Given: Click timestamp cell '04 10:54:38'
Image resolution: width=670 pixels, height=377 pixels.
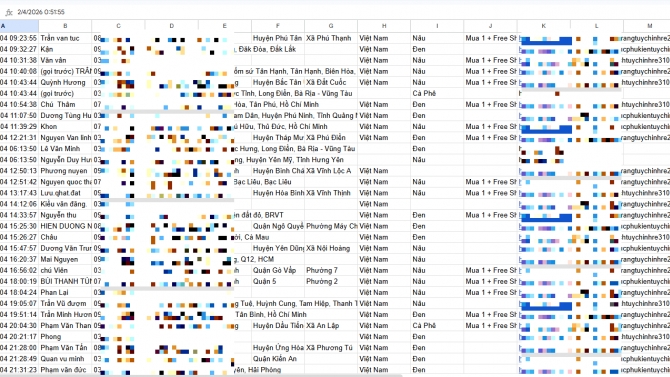Looking at the screenshot, I should point(19,104).
